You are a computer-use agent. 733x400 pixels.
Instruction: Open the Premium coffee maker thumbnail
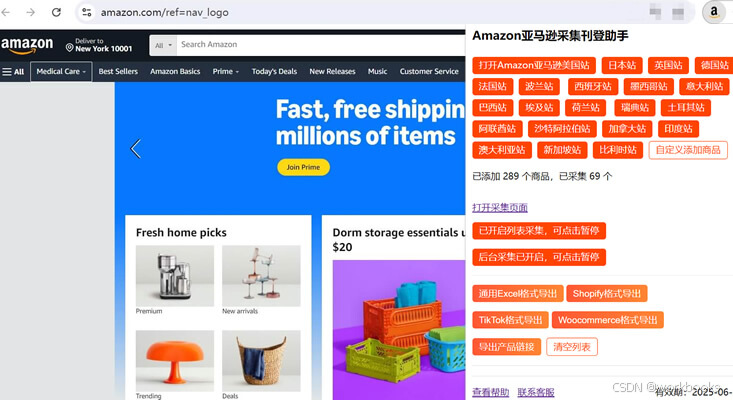click(175, 276)
